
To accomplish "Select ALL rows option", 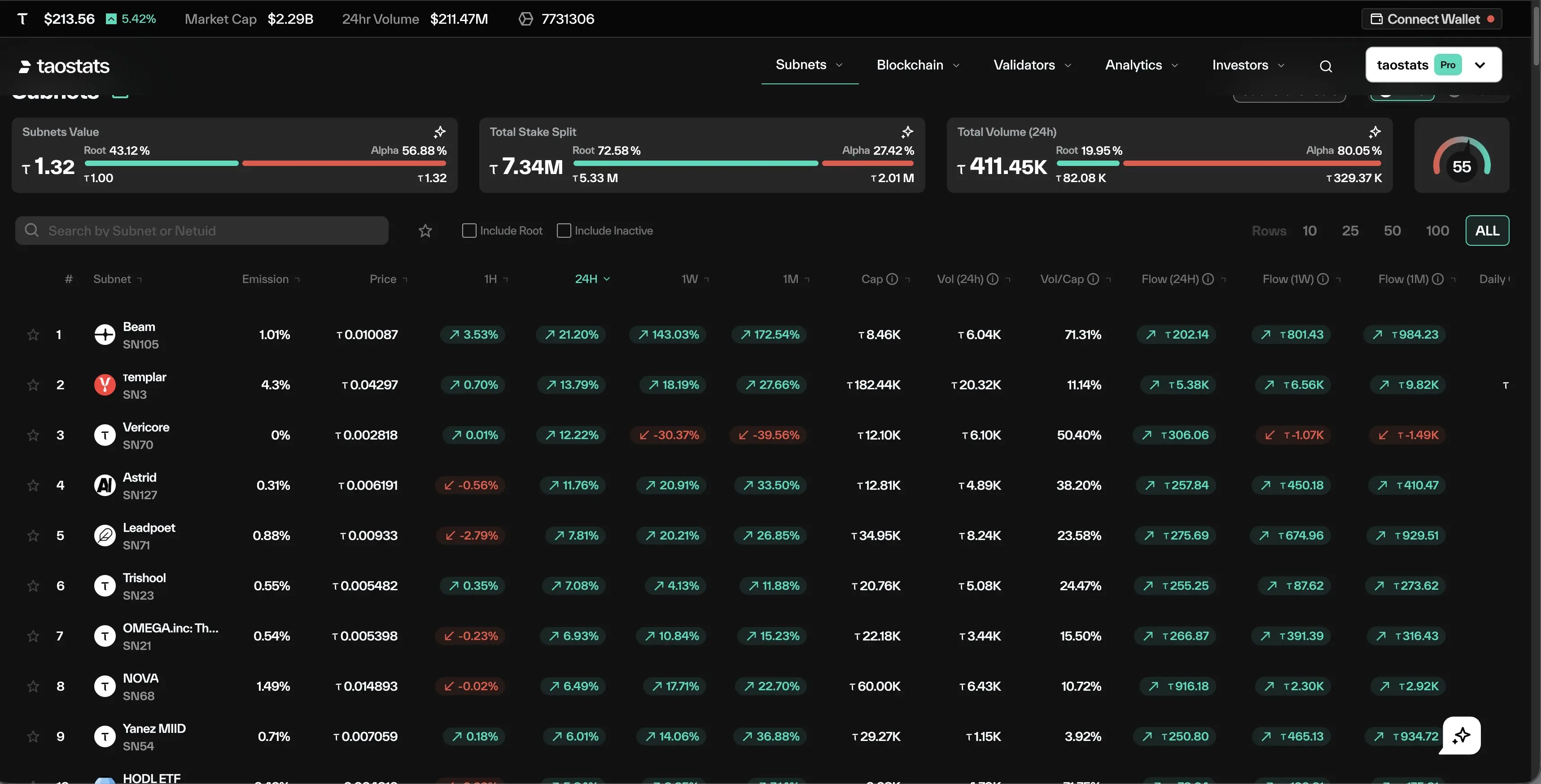I will [1487, 231].
